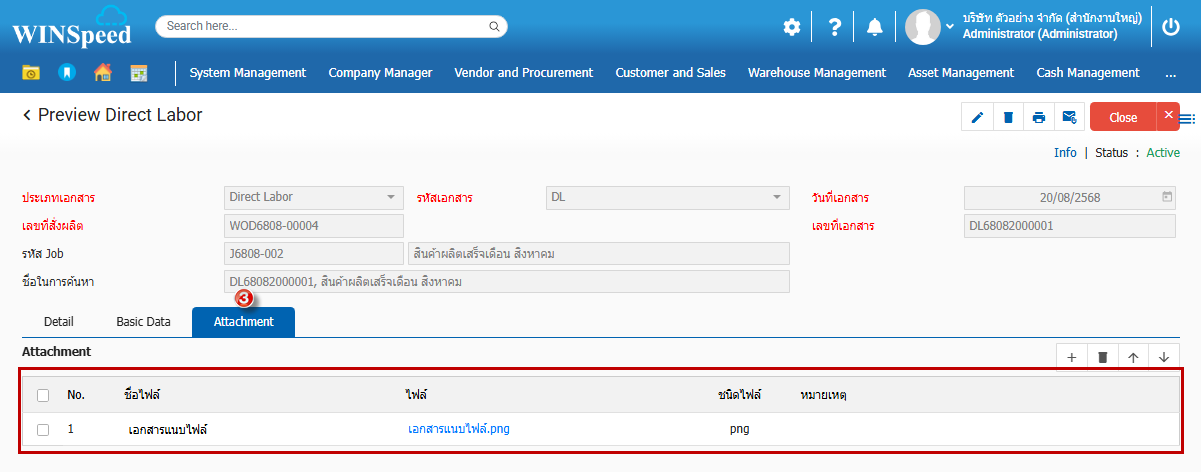Open the Vendor and Procurement menu
1201x472 pixels.
coord(523,72)
